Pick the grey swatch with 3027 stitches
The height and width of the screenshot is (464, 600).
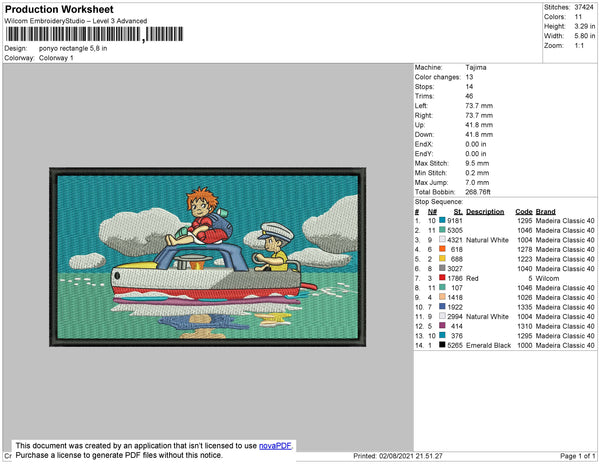point(442,268)
